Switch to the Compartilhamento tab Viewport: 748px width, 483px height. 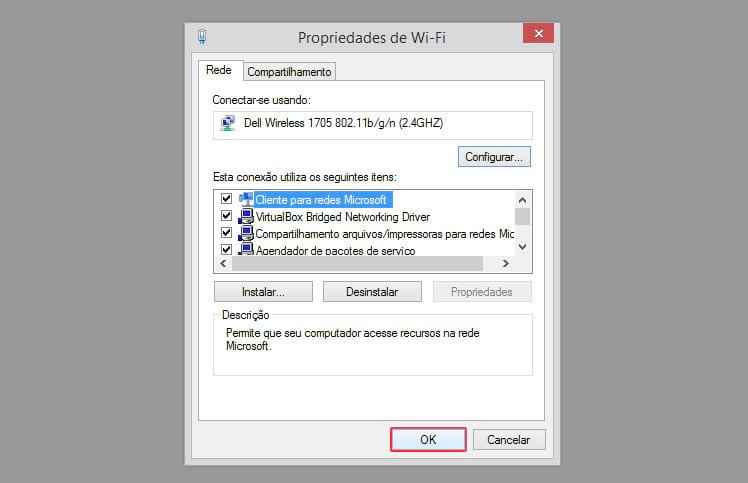(289, 72)
